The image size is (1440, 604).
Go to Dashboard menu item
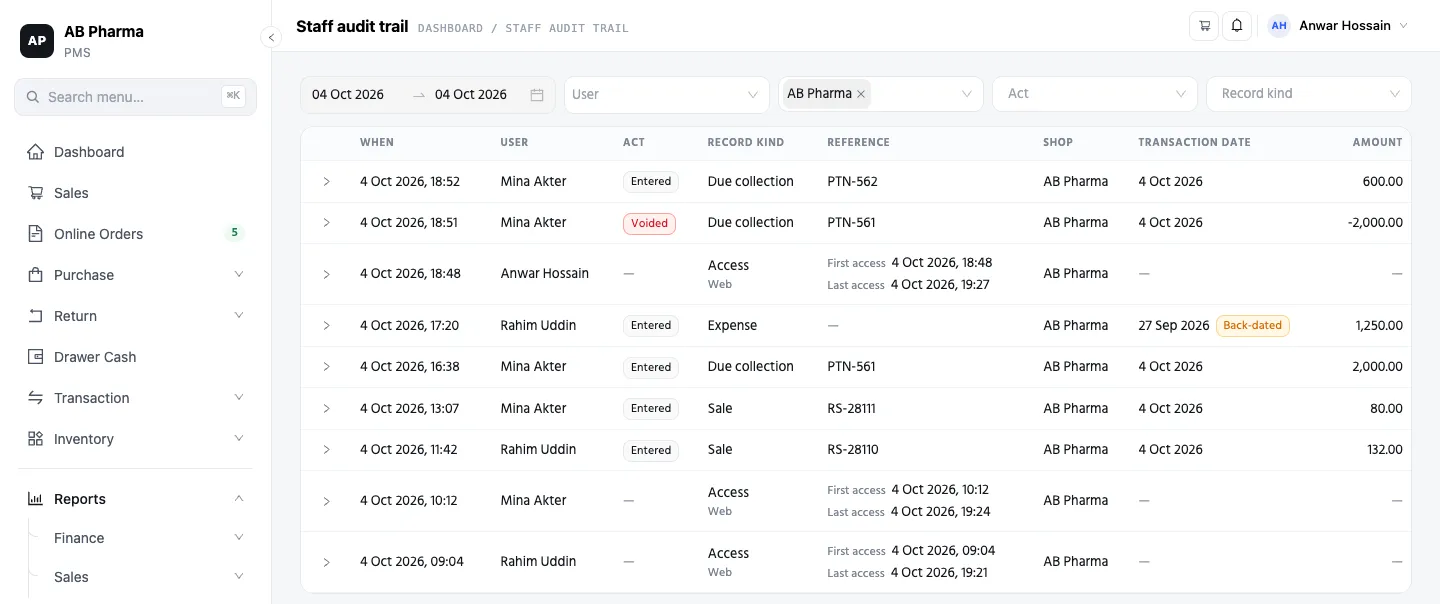pyautogui.click(x=135, y=152)
